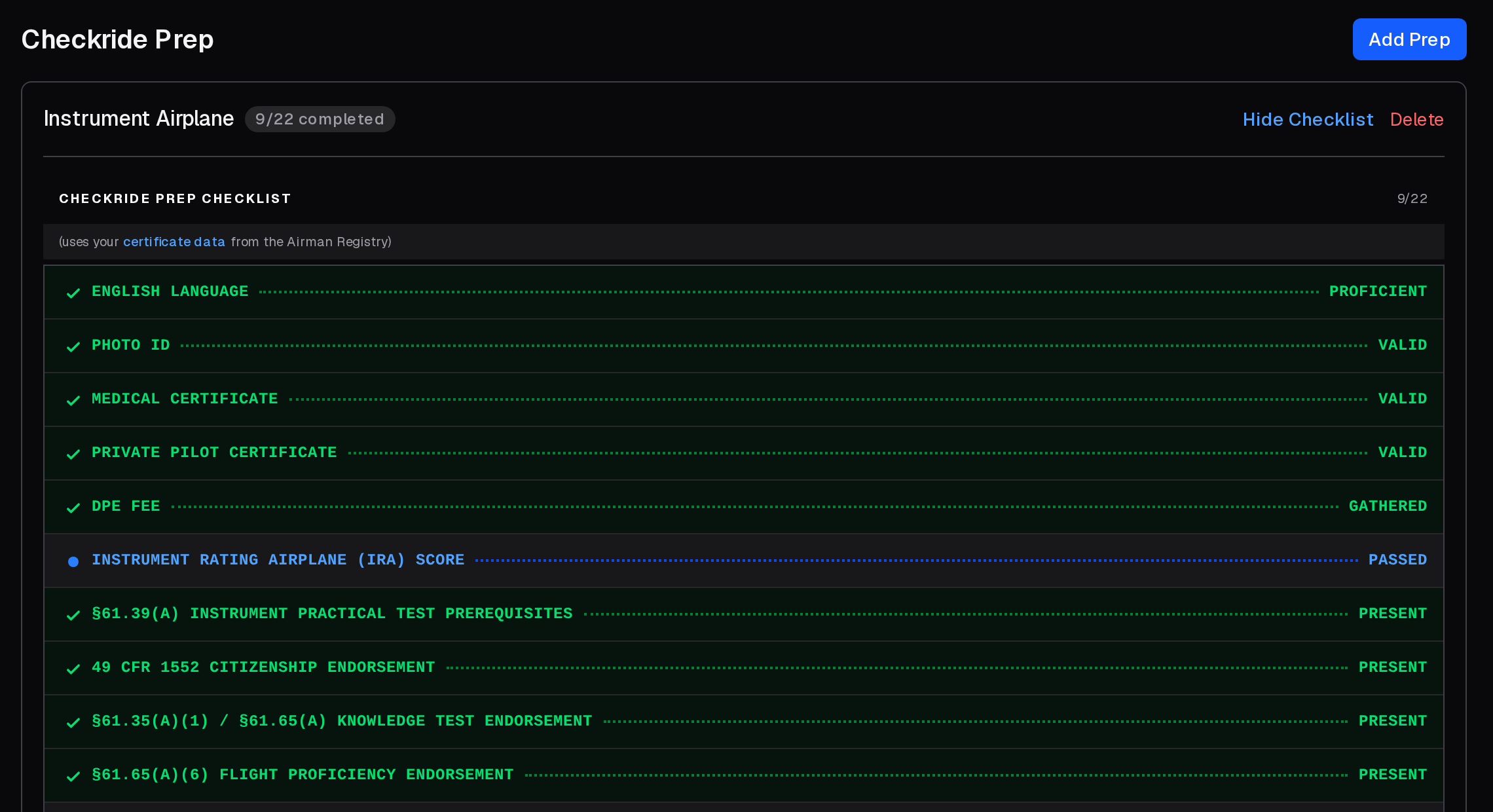The height and width of the screenshot is (812, 1493).
Task: Click the VALID status for Medical Certificate
Action: [1402, 399]
